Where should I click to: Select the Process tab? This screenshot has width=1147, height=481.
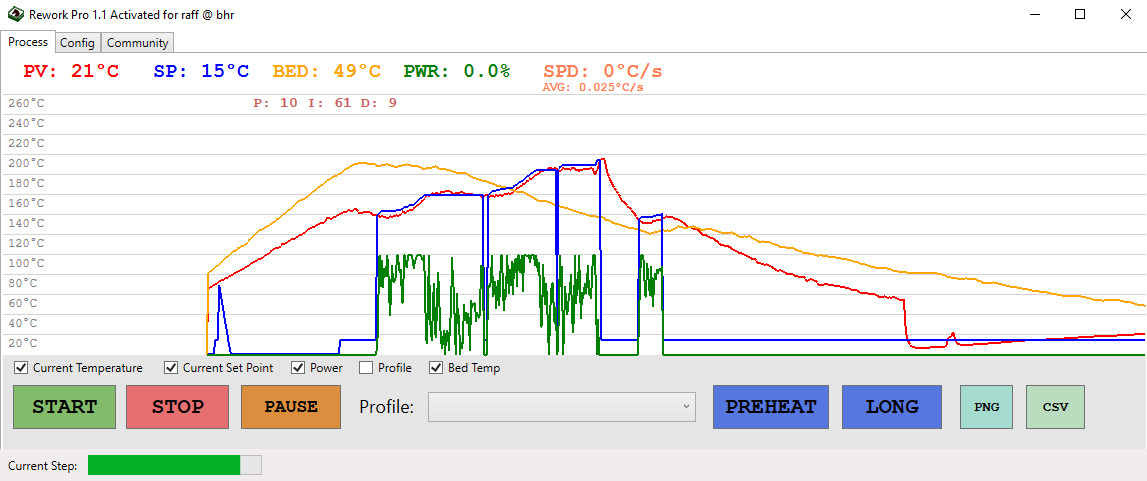coord(28,42)
